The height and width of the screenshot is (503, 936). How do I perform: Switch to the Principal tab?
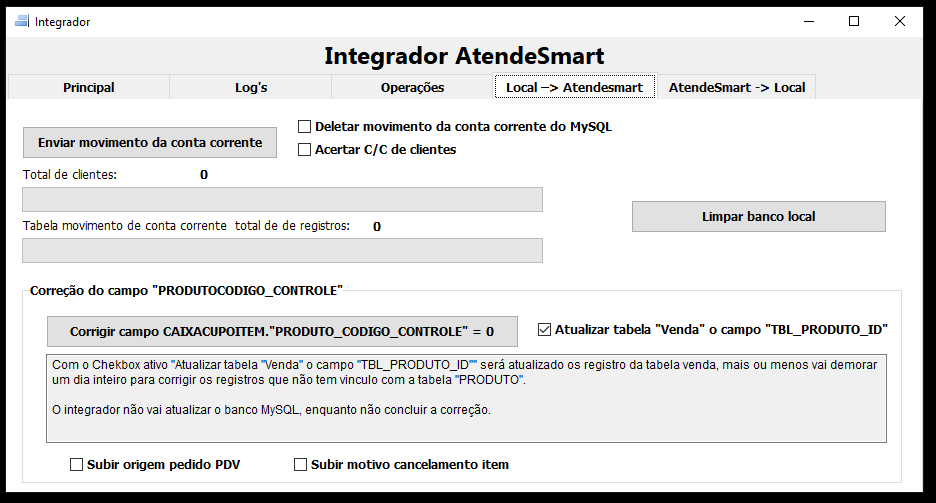(89, 87)
